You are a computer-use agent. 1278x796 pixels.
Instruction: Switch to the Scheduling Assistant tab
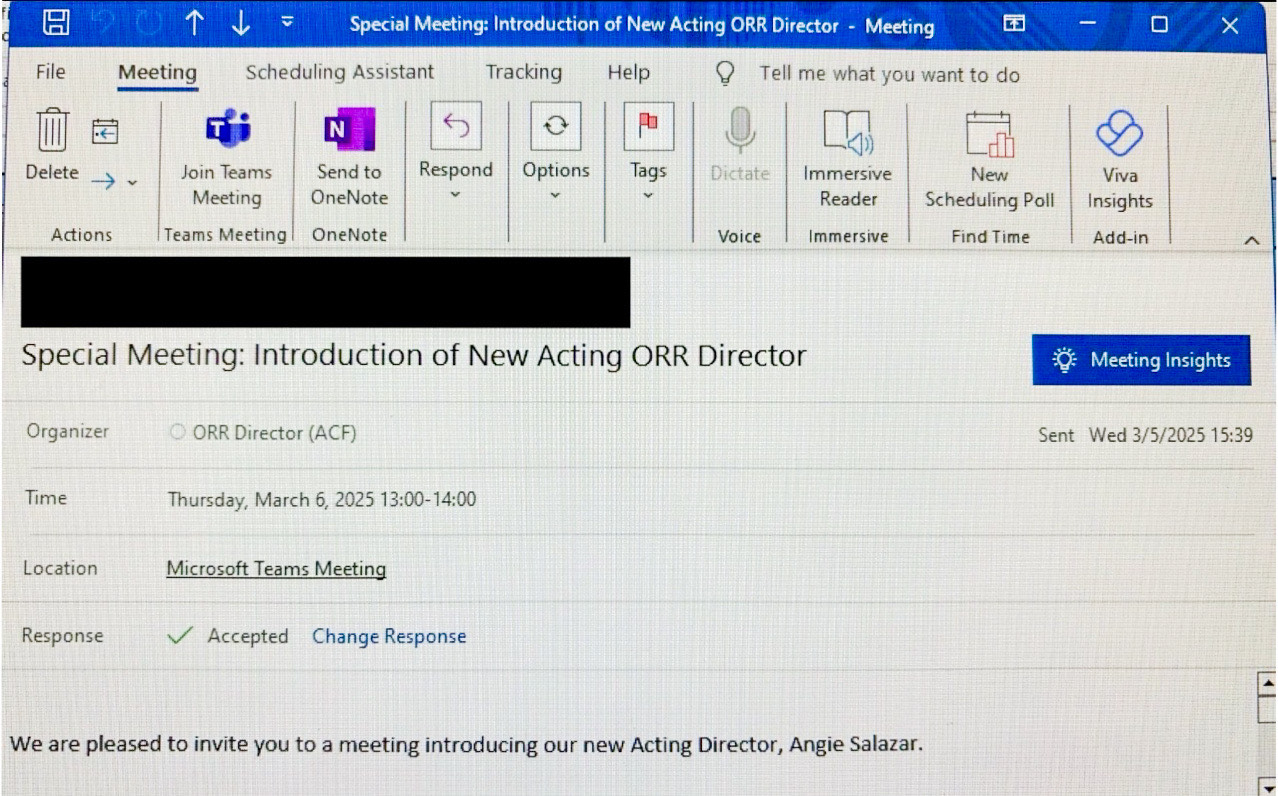pos(340,72)
